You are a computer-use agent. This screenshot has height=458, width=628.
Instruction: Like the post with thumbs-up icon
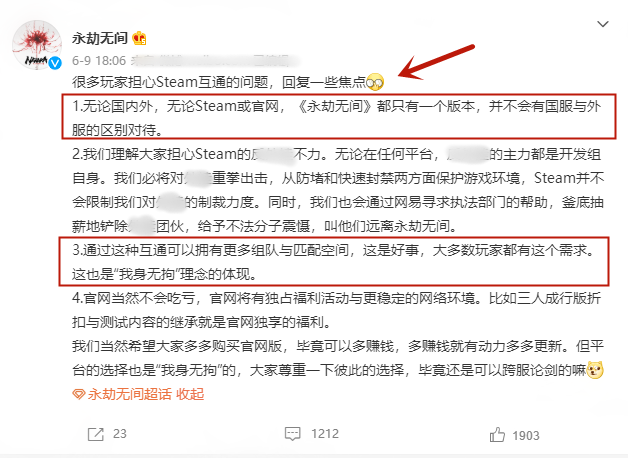tap(497, 435)
